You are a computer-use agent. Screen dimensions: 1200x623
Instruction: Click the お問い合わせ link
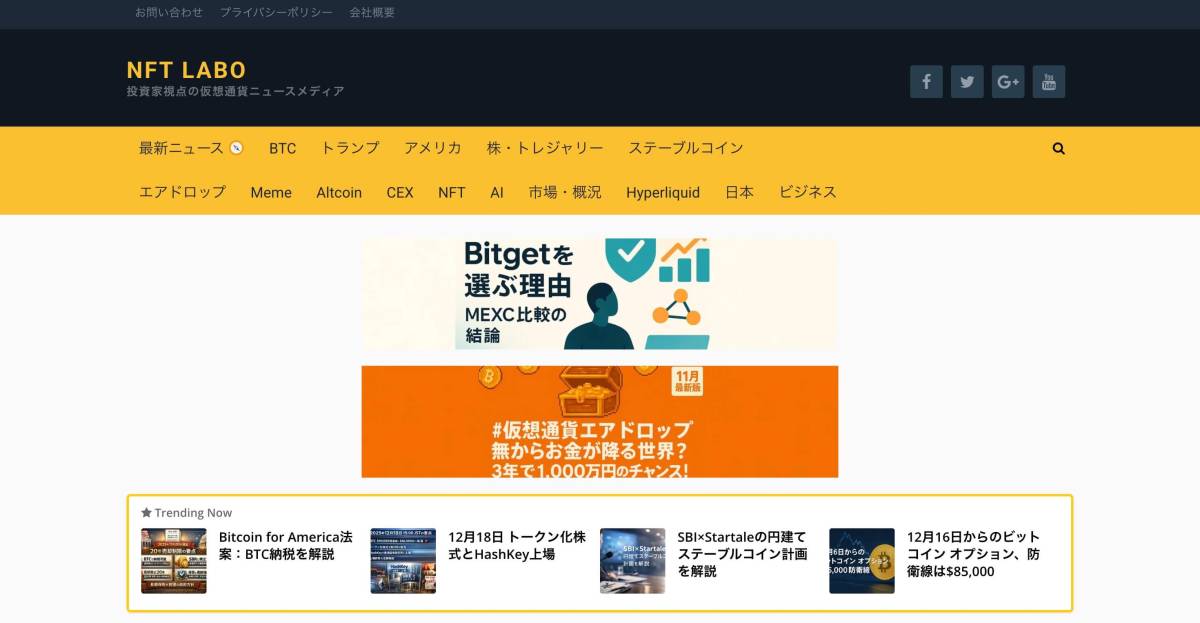click(169, 13)
